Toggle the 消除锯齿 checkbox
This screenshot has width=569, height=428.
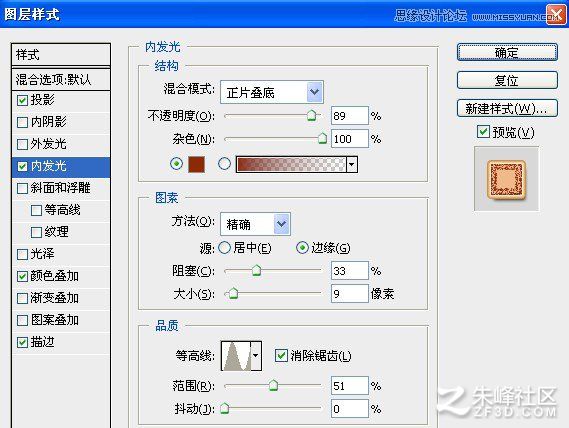(x=281, y=355)
